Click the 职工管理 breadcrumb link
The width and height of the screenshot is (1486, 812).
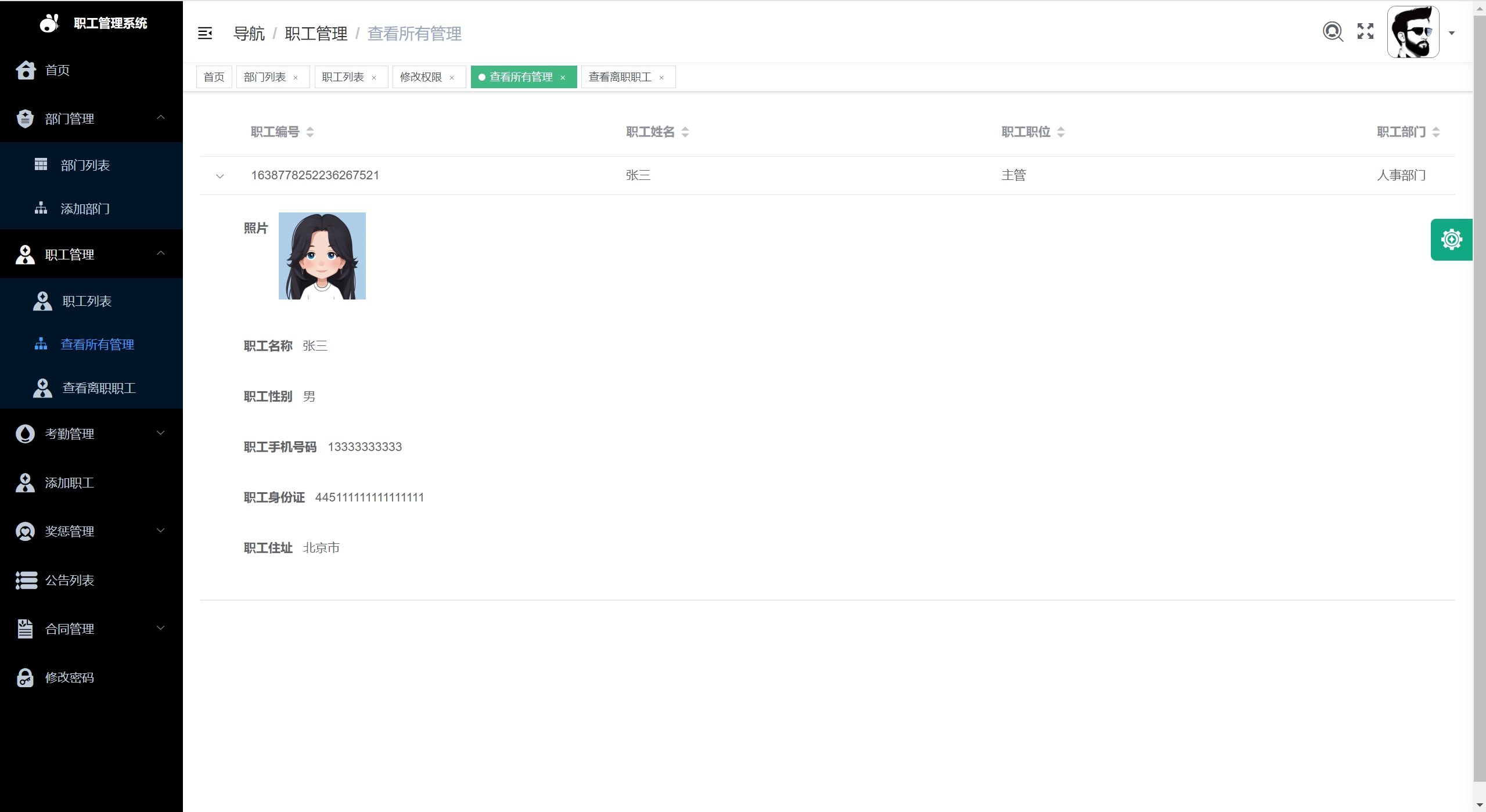[x=316, y=34]
